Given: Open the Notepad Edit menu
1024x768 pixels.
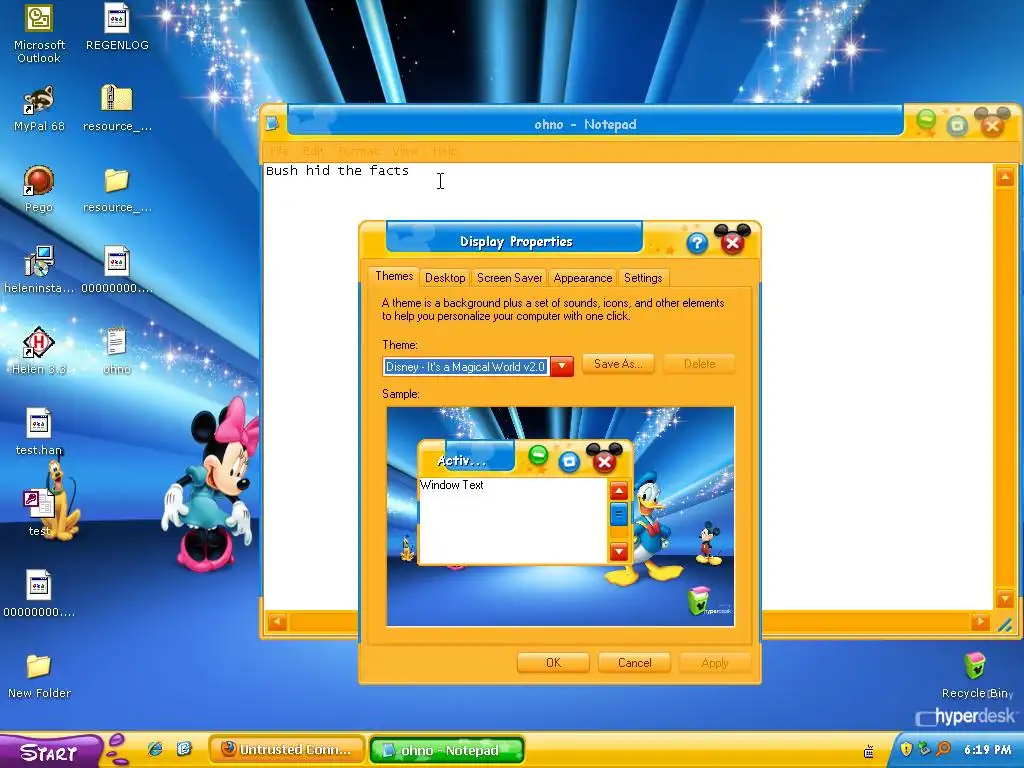Looking at the screenshot, I should pos(313,151).
